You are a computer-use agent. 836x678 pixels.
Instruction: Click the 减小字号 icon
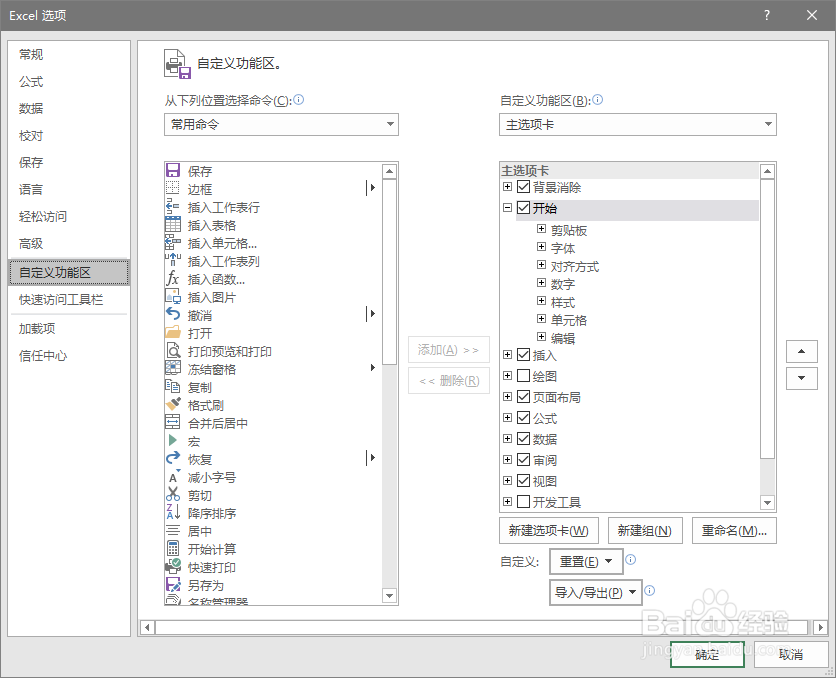coord(173,477)
